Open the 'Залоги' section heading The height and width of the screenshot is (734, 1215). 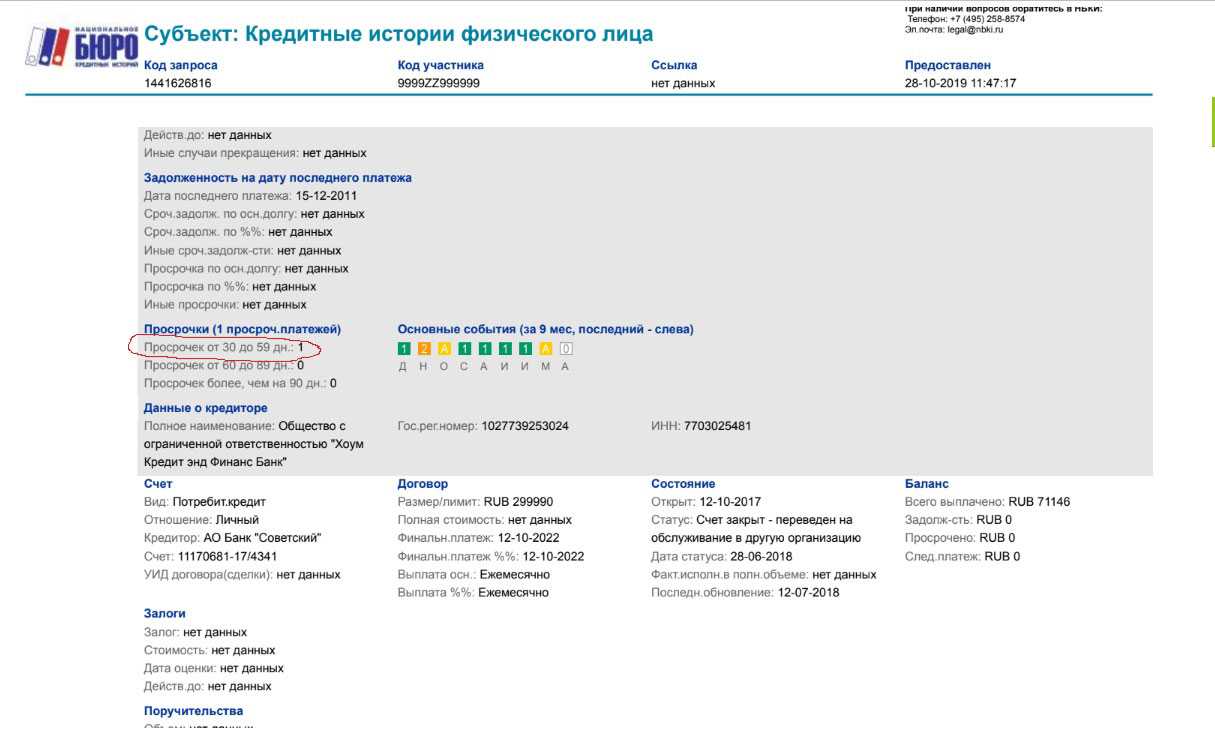[164, 614]
